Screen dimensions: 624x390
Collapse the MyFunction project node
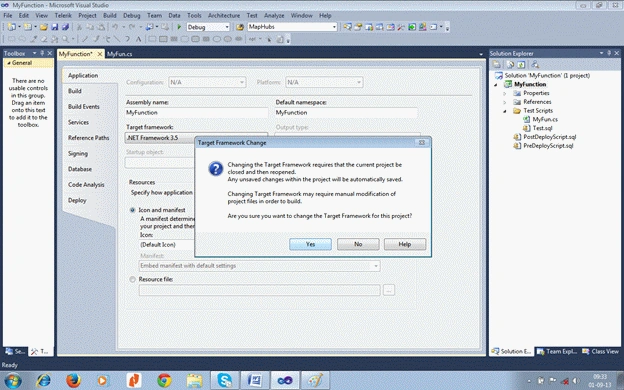pos(496,85)
